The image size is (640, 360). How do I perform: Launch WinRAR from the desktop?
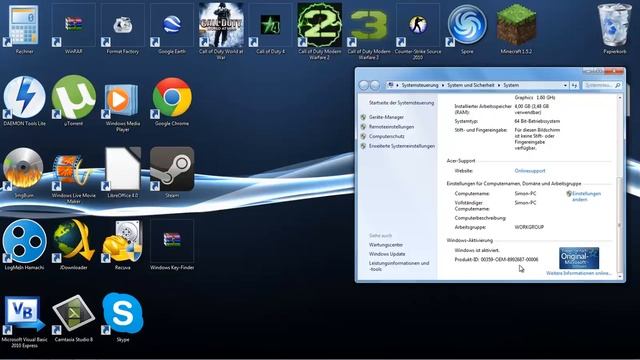tap(73, 25)
